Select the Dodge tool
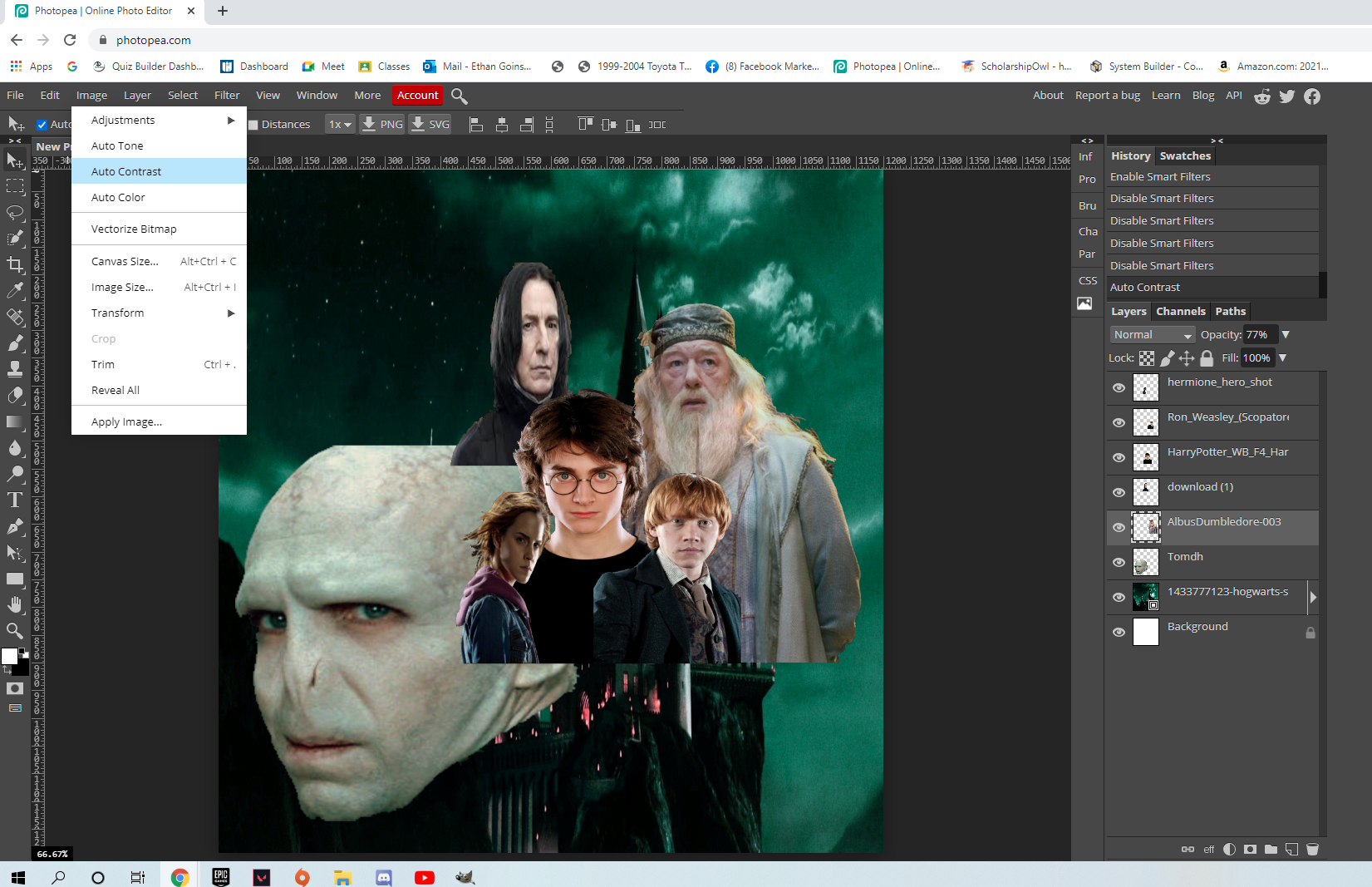The height and width of the screenshot is (887, 1372). [x=15, y=474]
